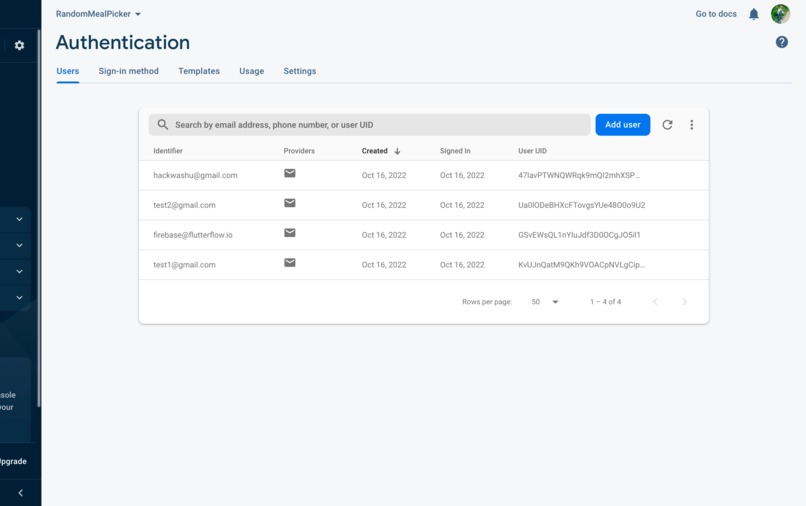Go to next page of users
The height and width of the screenshot is (506, 806).
pyautogui.click(x=684, y=302)
